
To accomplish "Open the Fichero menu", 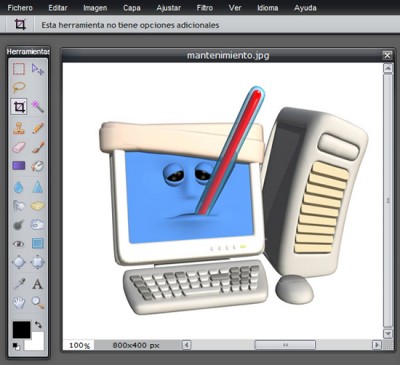I will [20, 8].
